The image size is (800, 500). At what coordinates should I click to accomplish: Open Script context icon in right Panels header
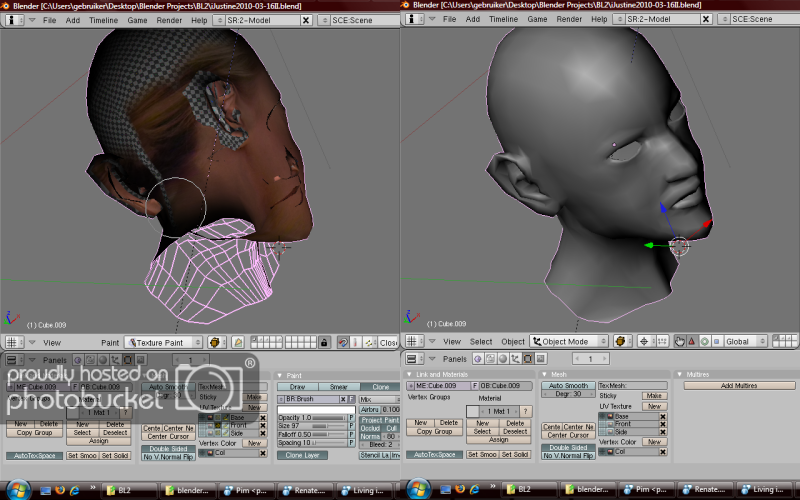tap(490, 359)
